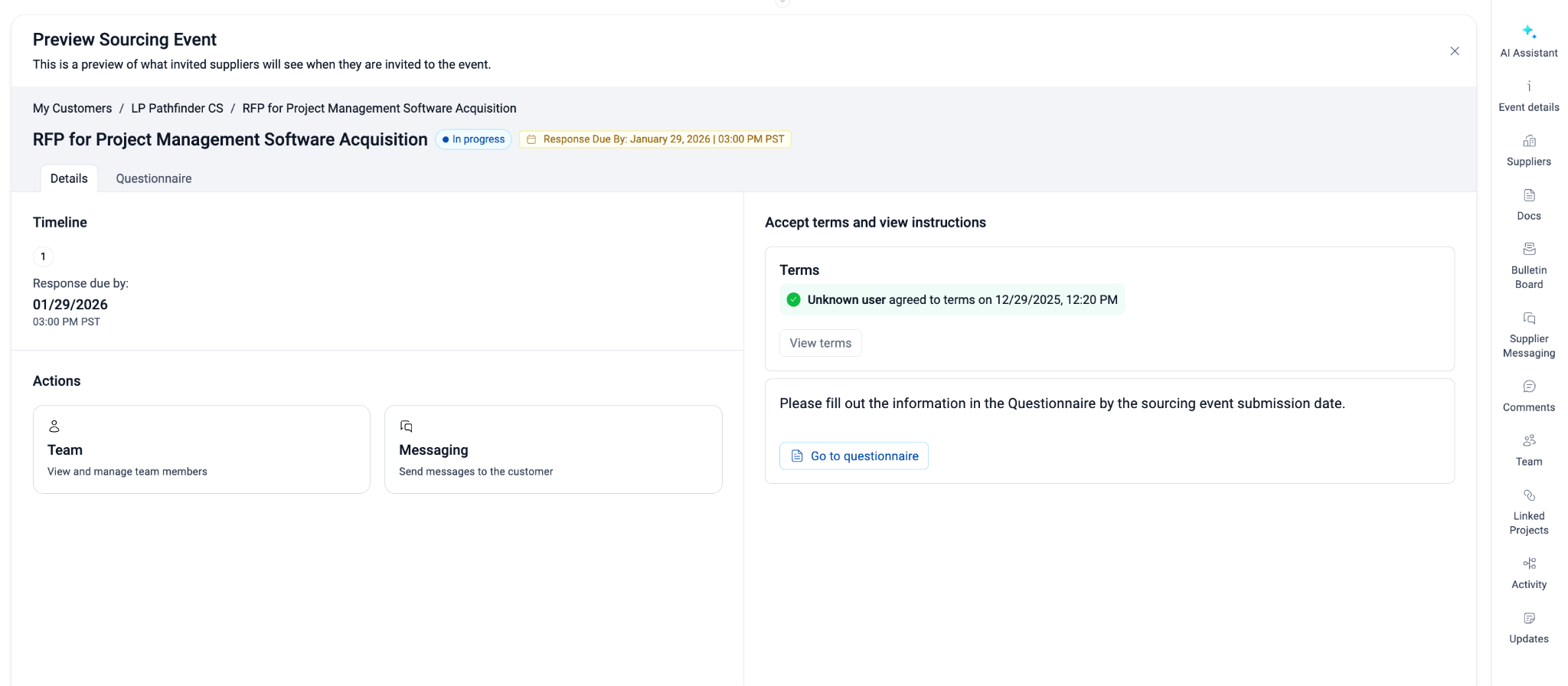The width and height of the screenshot is (1568, 686).
Task: Open the Activity sidebar icon
Action: (1528, 563)
